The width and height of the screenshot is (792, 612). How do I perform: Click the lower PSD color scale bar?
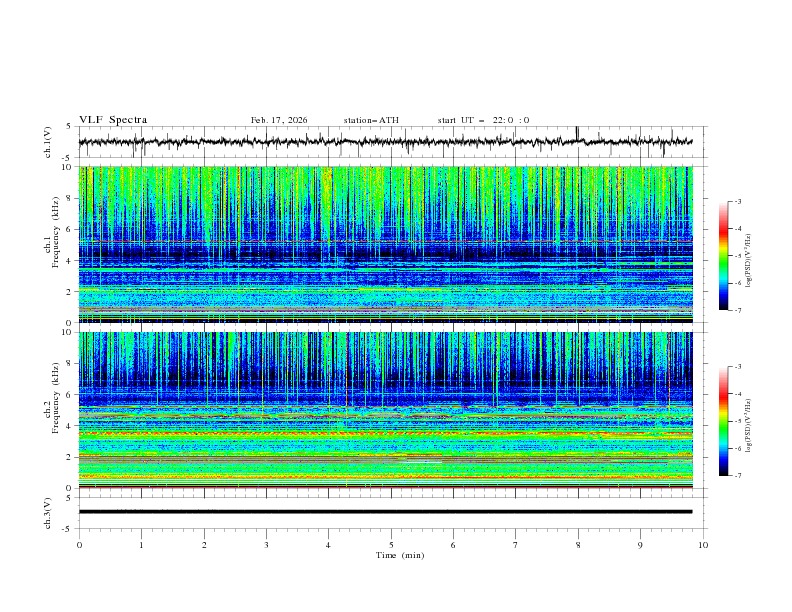click(x=723, y=421)
